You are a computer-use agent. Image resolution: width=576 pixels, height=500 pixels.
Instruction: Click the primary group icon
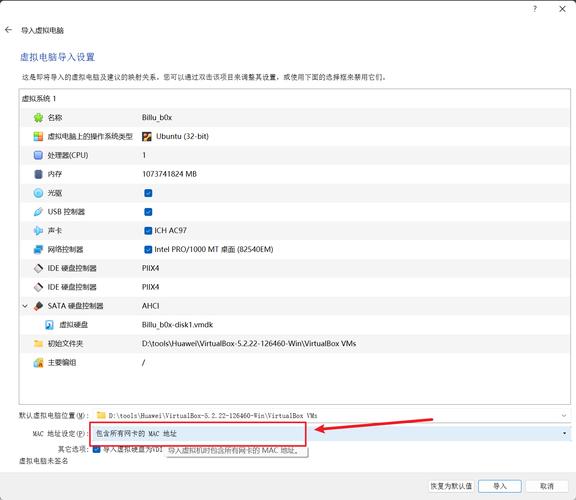[x=38, y=363]
